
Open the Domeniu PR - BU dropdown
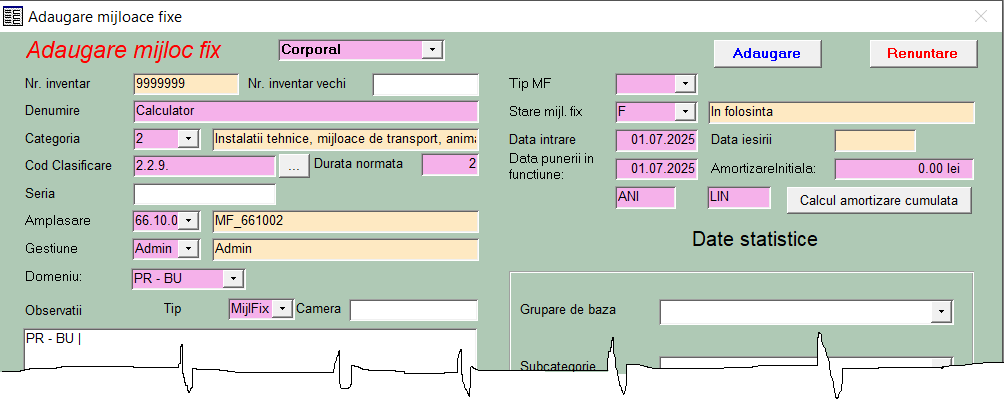tap(232, 279)
